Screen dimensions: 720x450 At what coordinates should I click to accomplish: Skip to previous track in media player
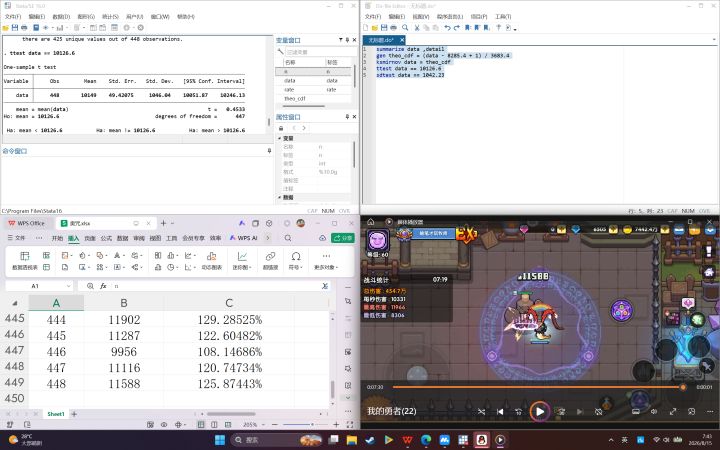(x=500, y=412)
